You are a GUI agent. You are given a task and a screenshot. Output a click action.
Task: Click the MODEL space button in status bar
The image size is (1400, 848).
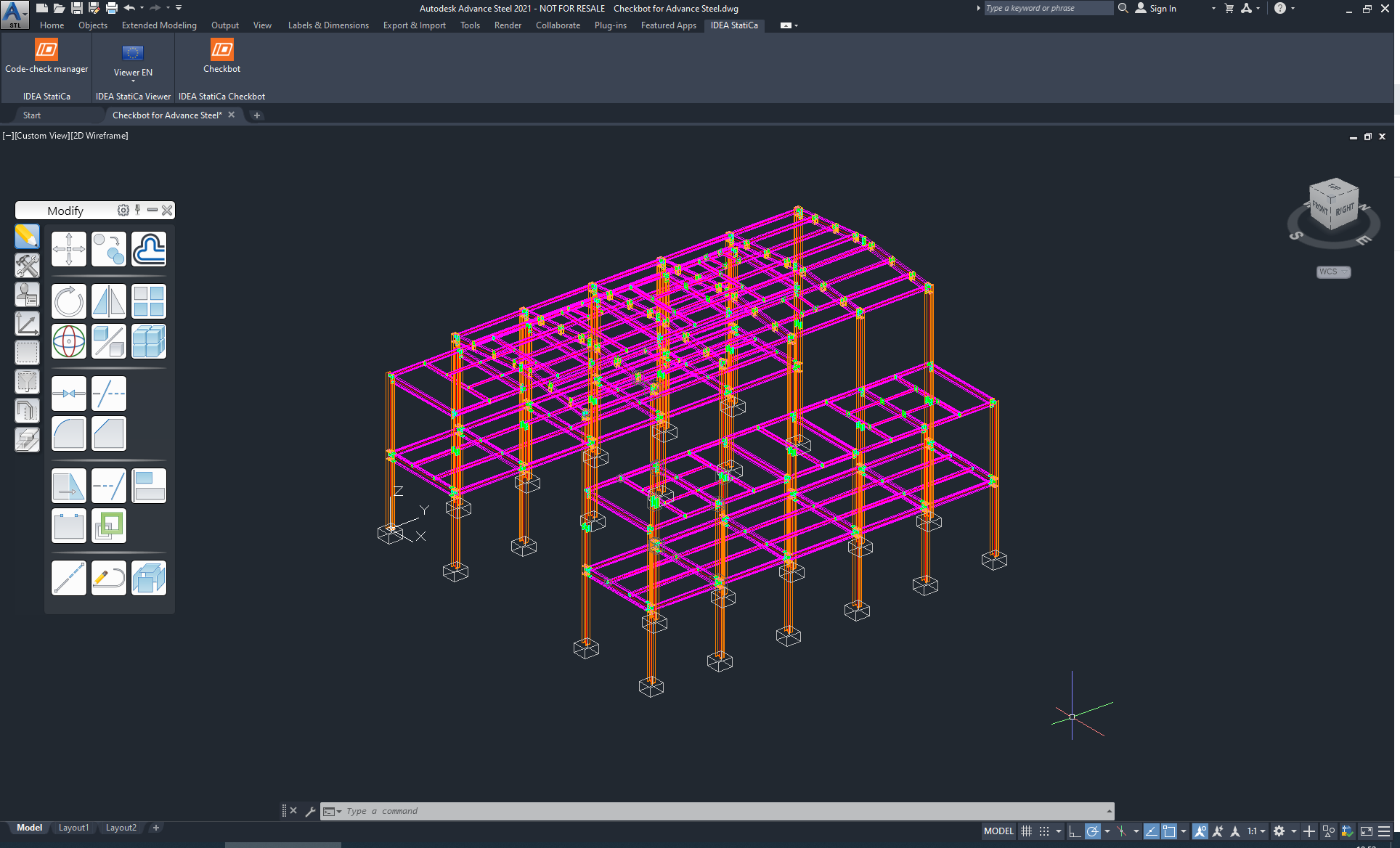[998, 831]
